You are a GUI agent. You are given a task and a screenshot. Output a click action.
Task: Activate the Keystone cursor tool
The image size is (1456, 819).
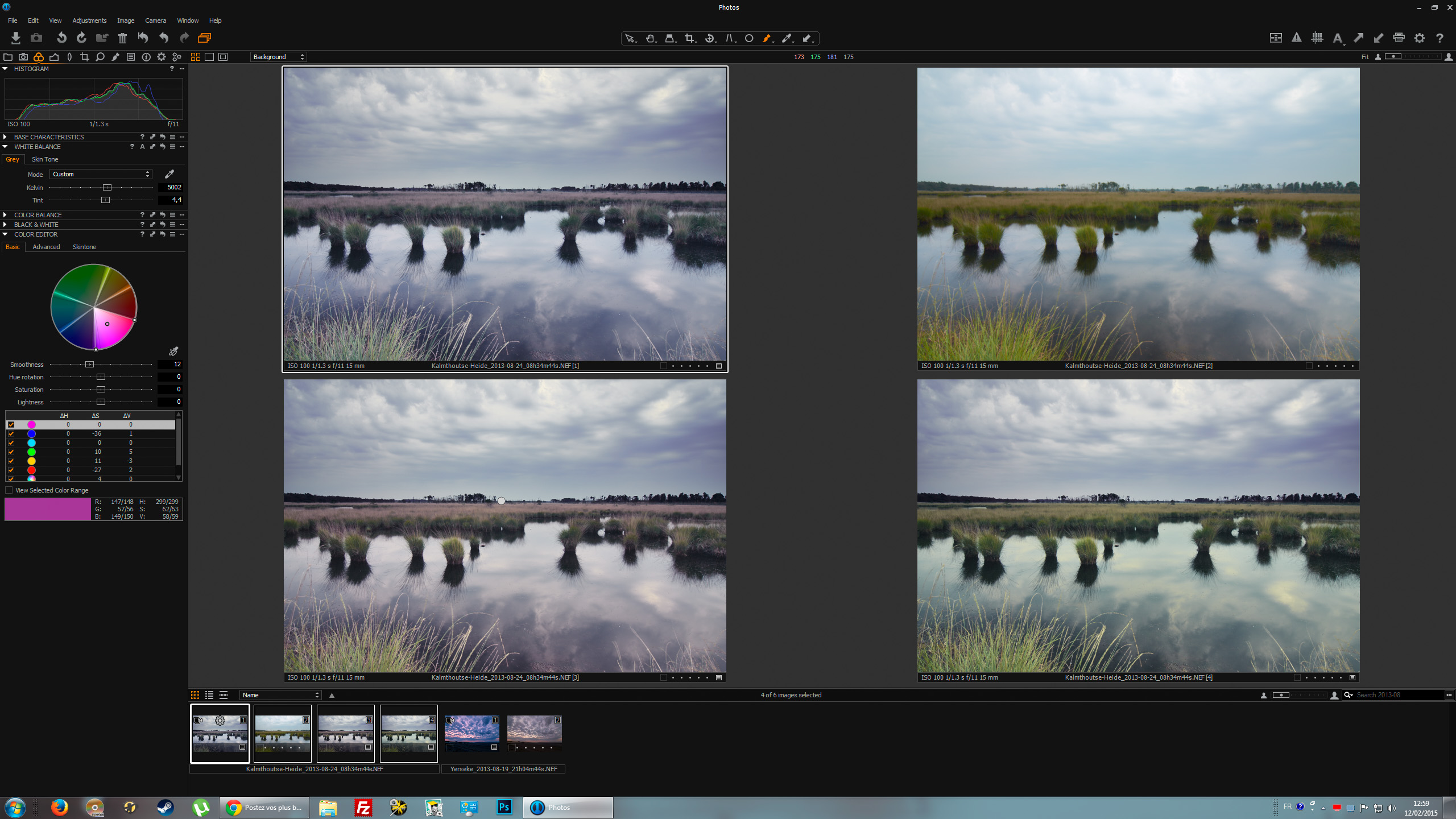click(729, 38)
